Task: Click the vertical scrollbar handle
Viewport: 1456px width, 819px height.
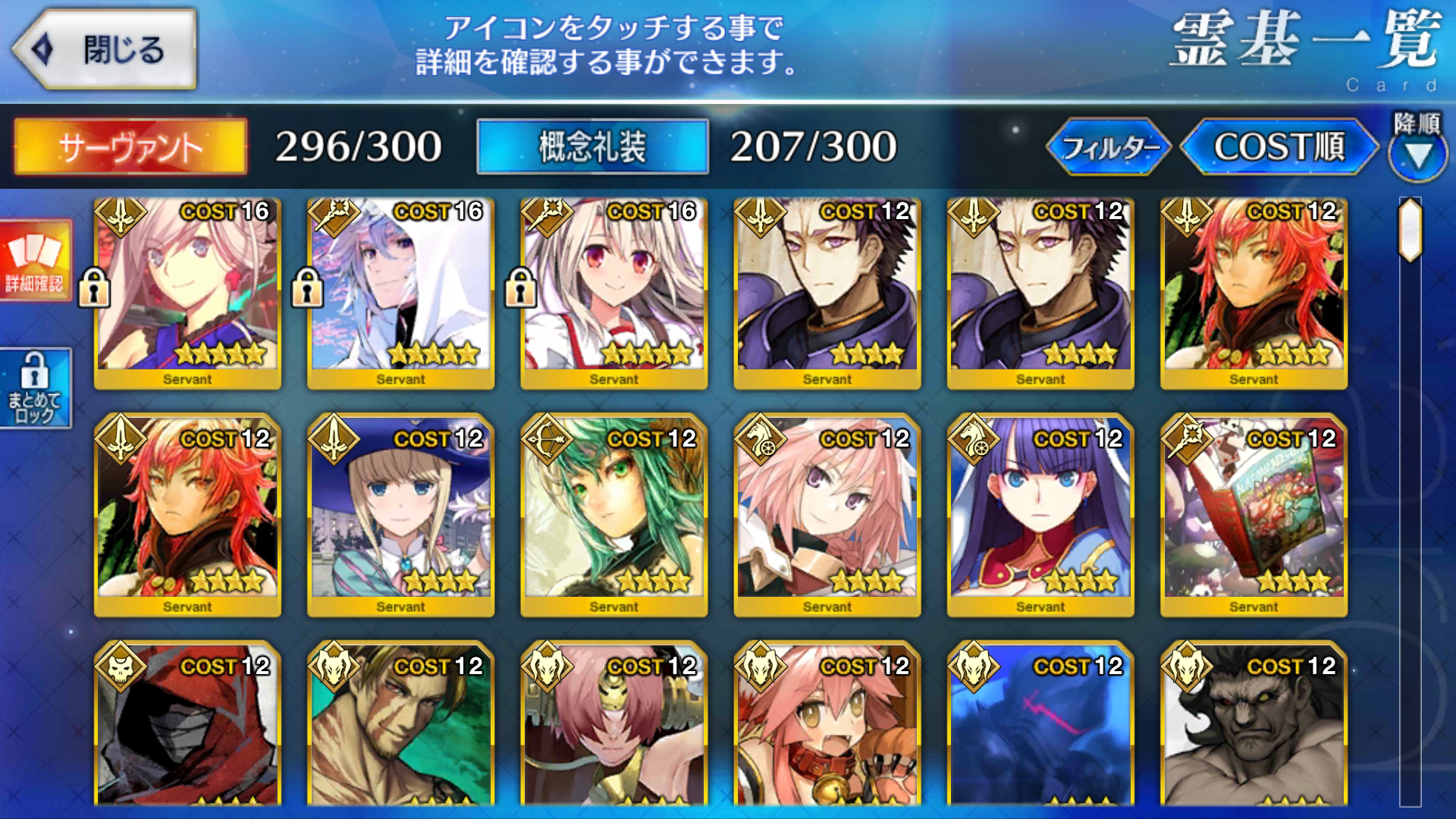Action: point(1410,230)
